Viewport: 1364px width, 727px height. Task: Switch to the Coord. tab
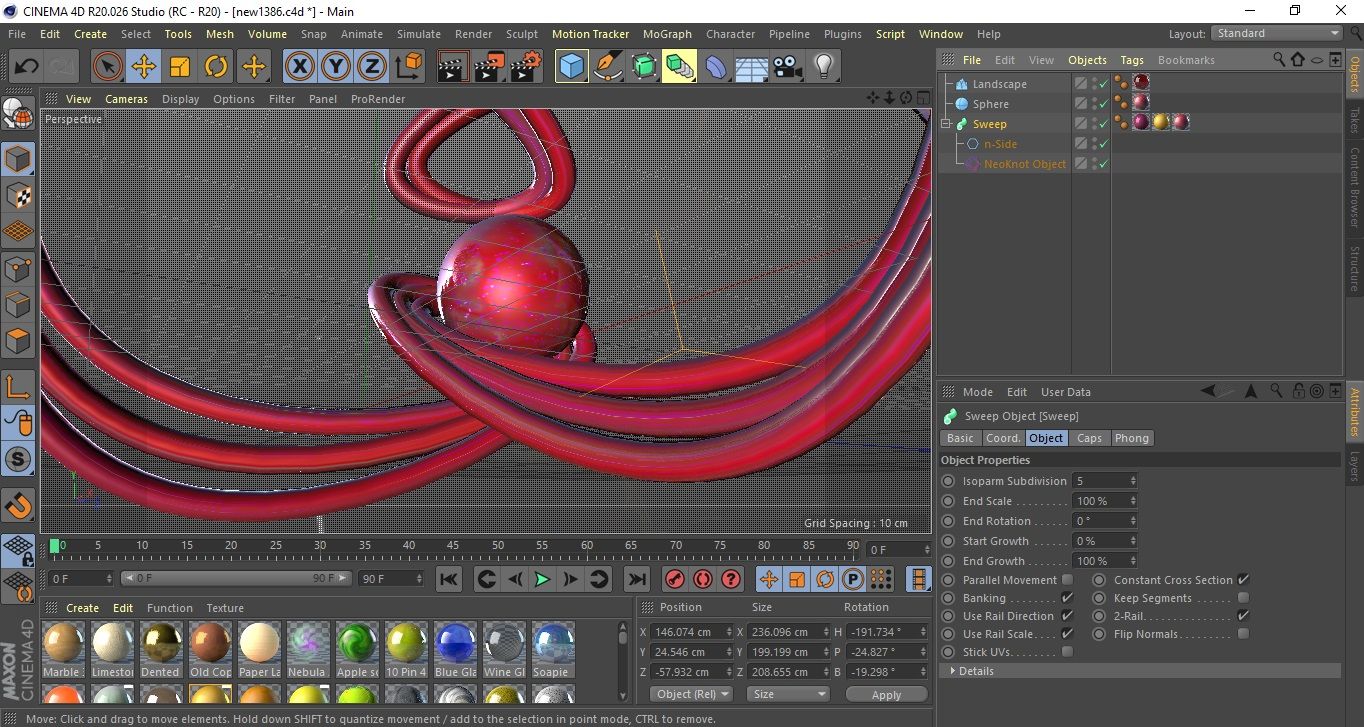1003,438
